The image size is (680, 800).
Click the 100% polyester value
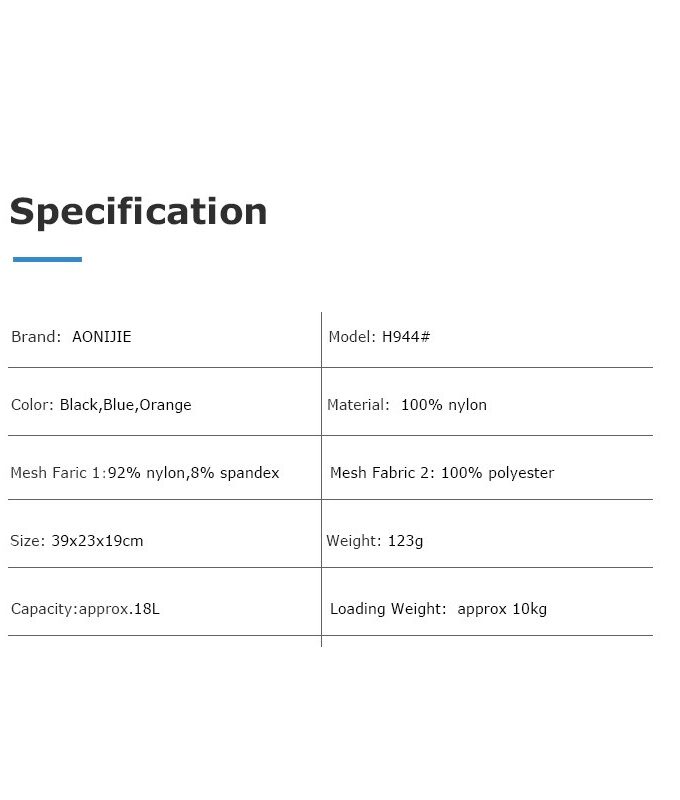pos(497,473)
